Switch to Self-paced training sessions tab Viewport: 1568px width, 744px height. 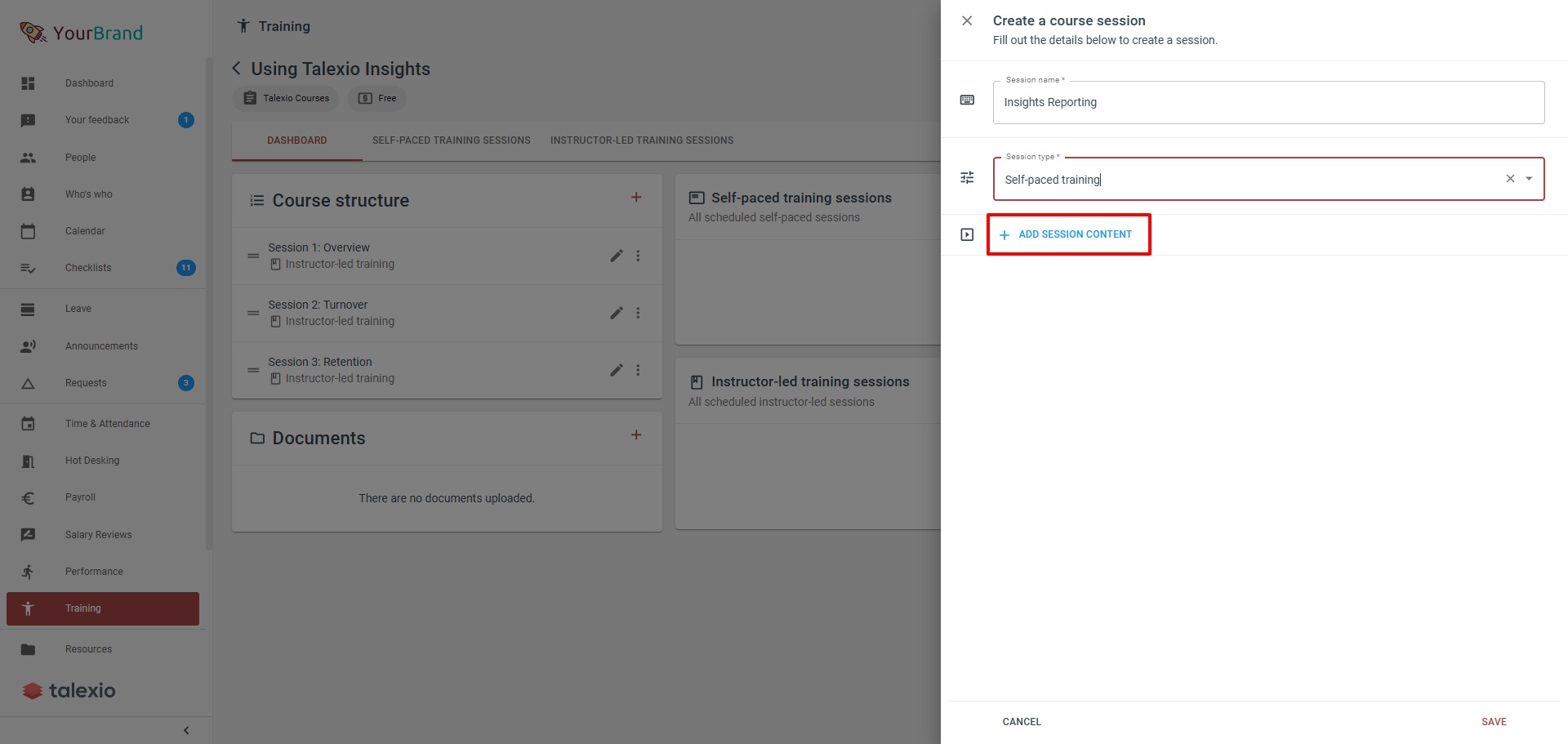(452, 140)
